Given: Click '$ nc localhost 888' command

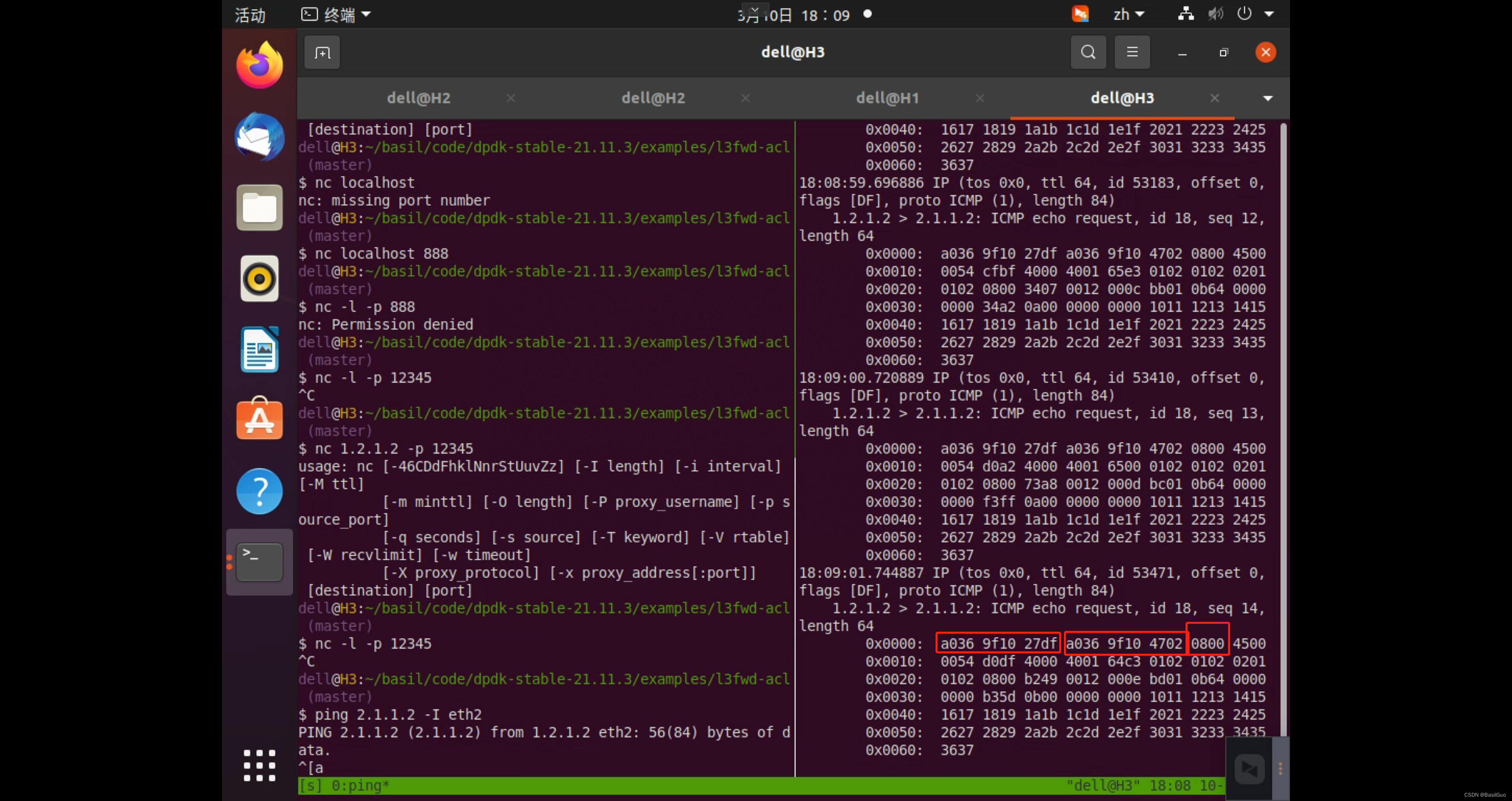Looking at the screenshot, I should [x=373, y=254].
